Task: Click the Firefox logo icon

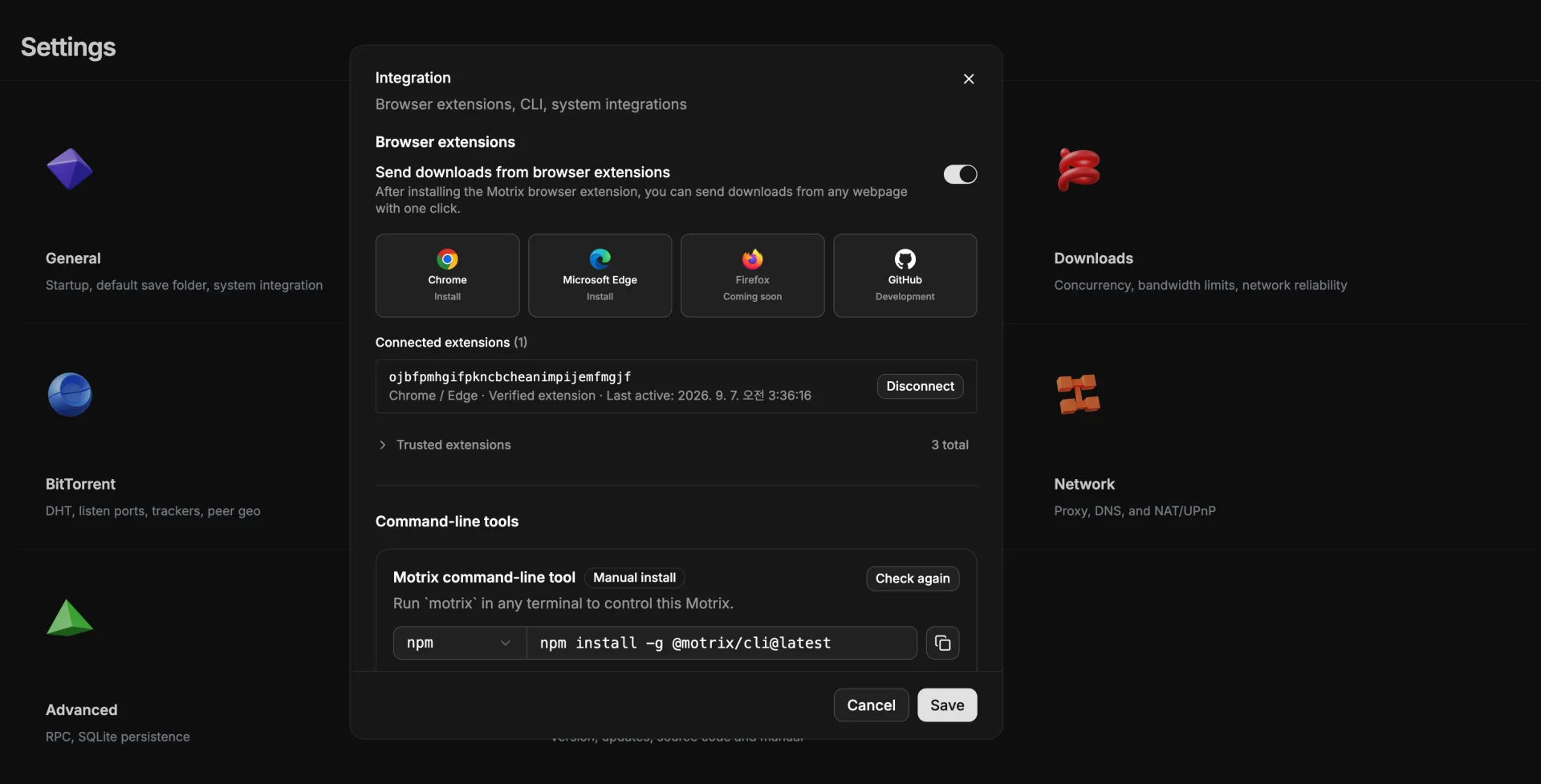Action: [752, 259]
